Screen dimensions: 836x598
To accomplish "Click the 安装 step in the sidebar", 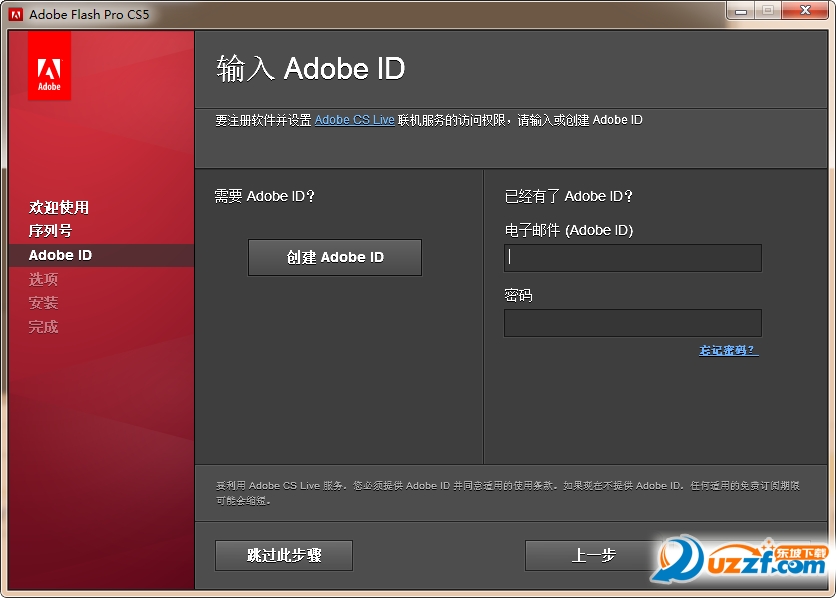I will [x=43, y=303].
